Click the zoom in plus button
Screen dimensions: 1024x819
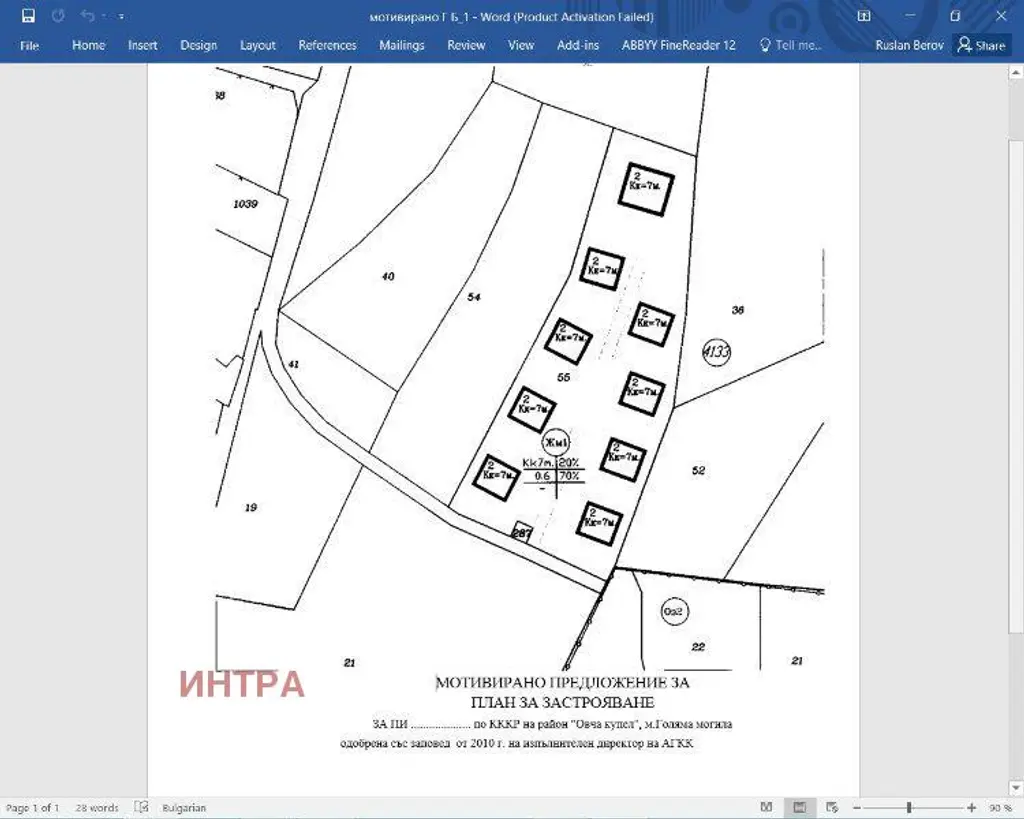pos(971,807)
